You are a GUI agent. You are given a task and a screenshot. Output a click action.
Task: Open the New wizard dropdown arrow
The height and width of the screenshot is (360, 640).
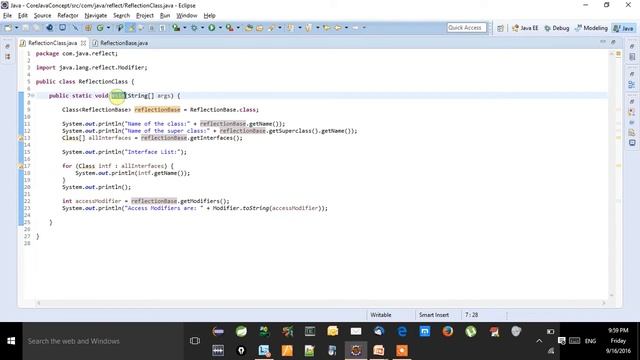(x=17, y=28)
